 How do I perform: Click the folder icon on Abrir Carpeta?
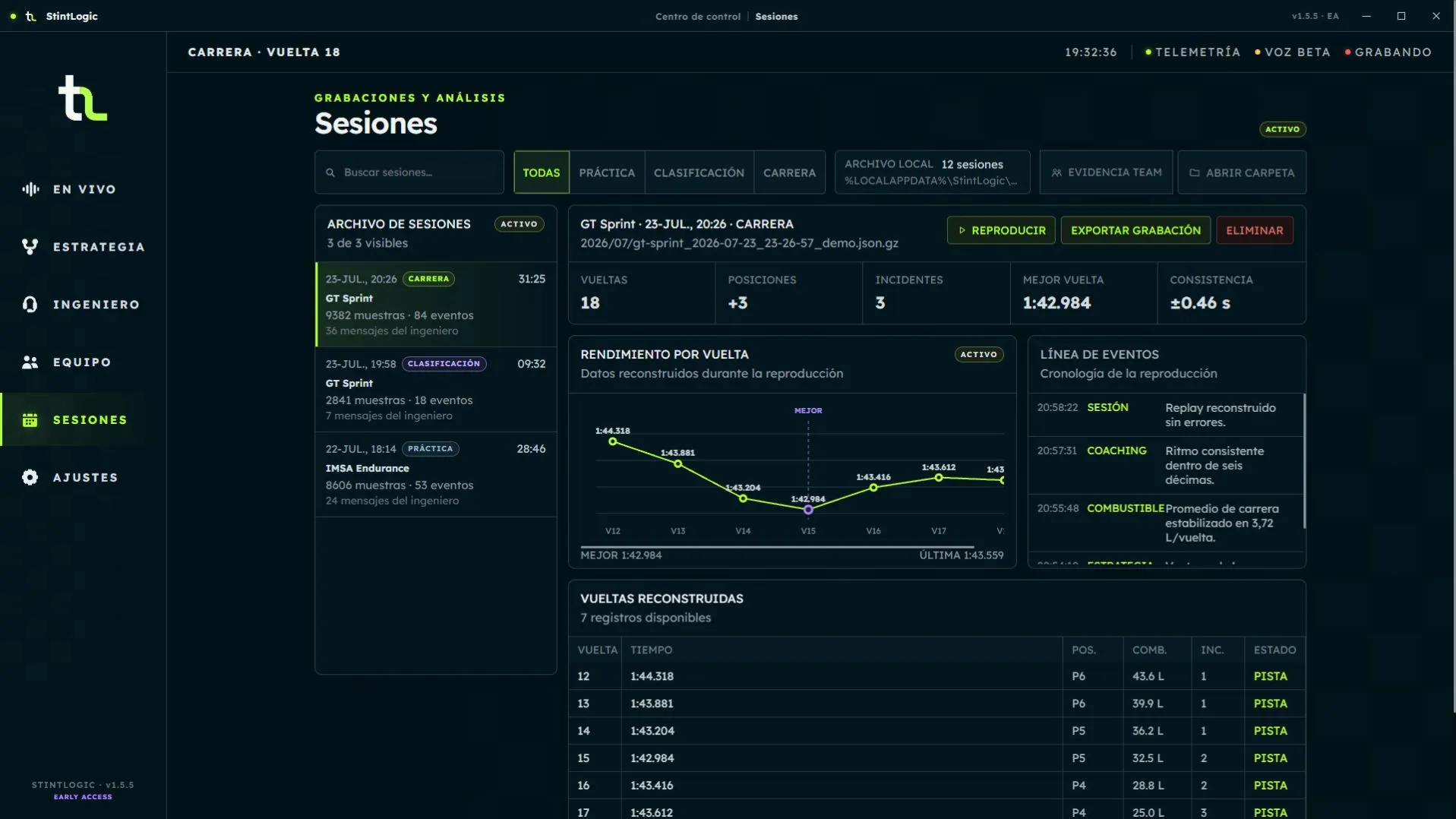[1195, 172]
